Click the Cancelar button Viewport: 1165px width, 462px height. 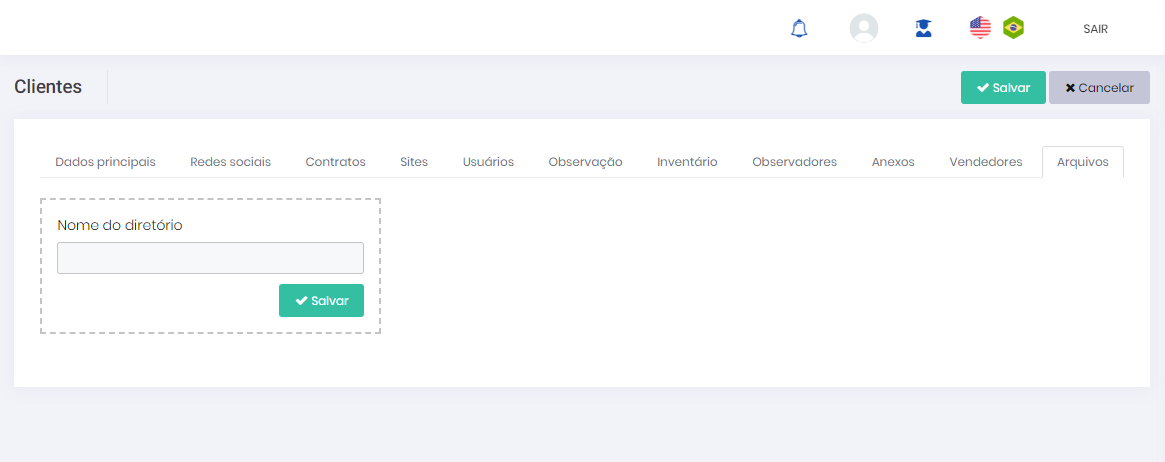point(1099,87)
